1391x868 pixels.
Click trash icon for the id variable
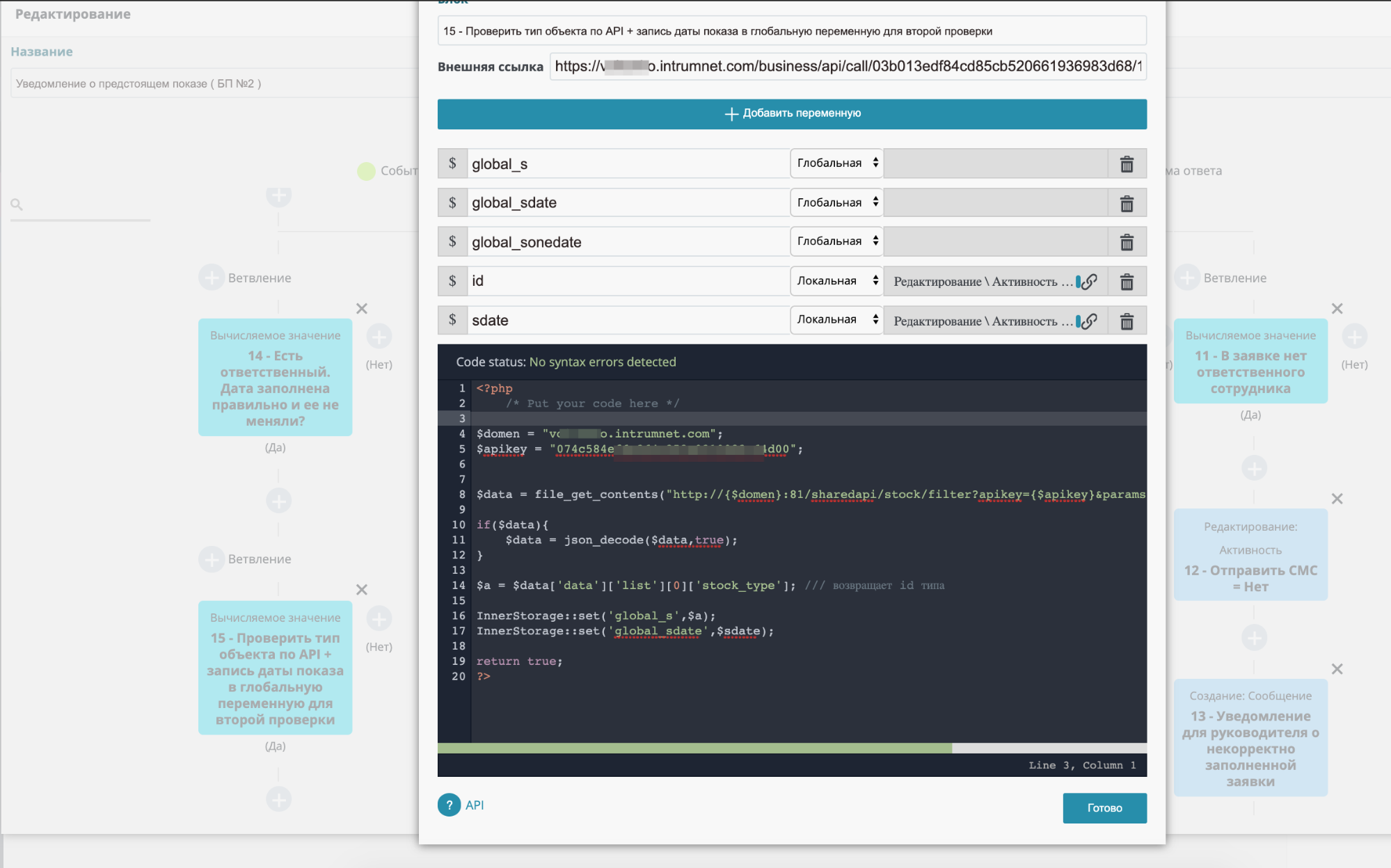[x=1127, y=282]
